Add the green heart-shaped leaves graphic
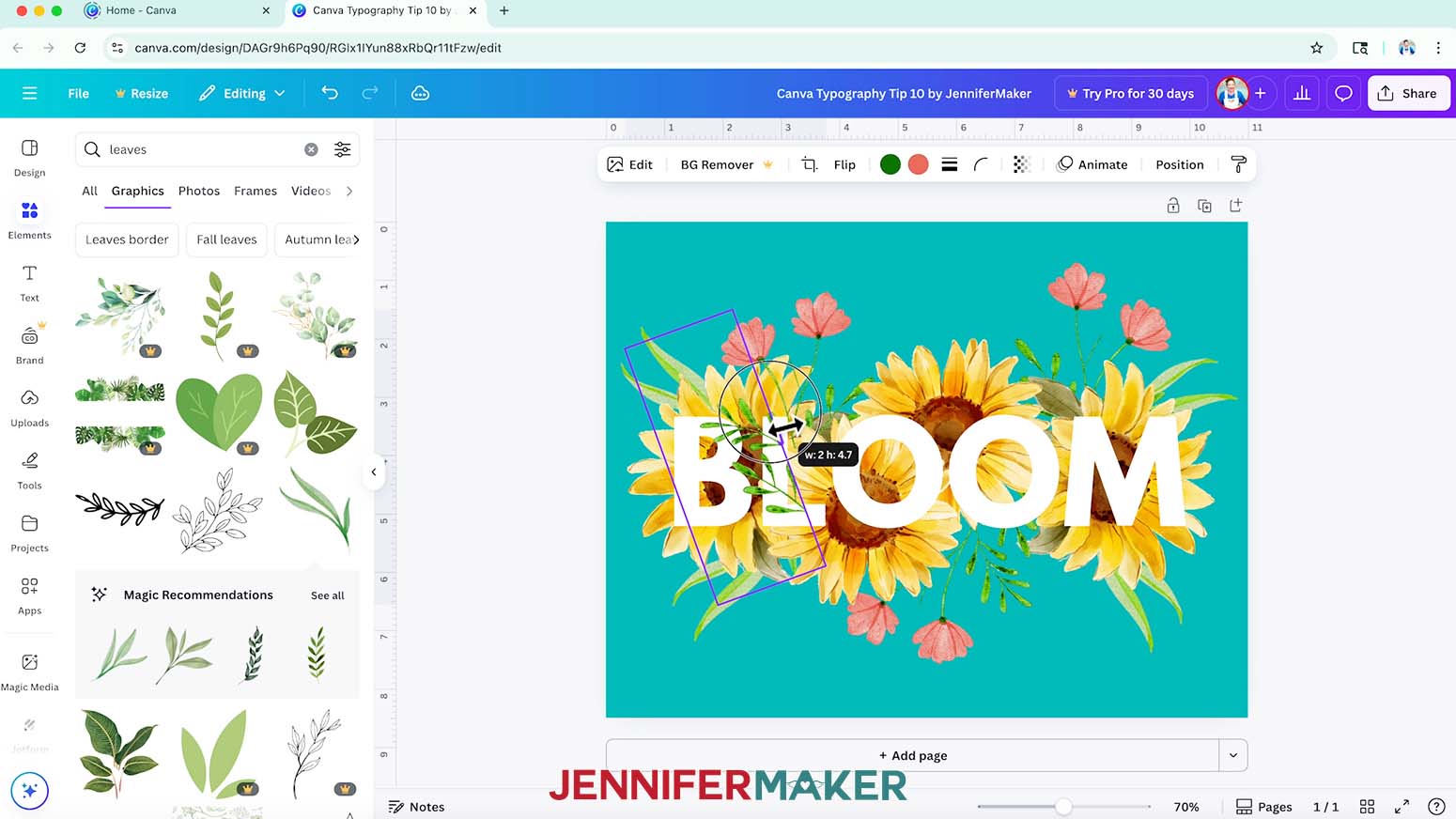The height and width of the screenshot is (819, 1456). coord(219,411)
